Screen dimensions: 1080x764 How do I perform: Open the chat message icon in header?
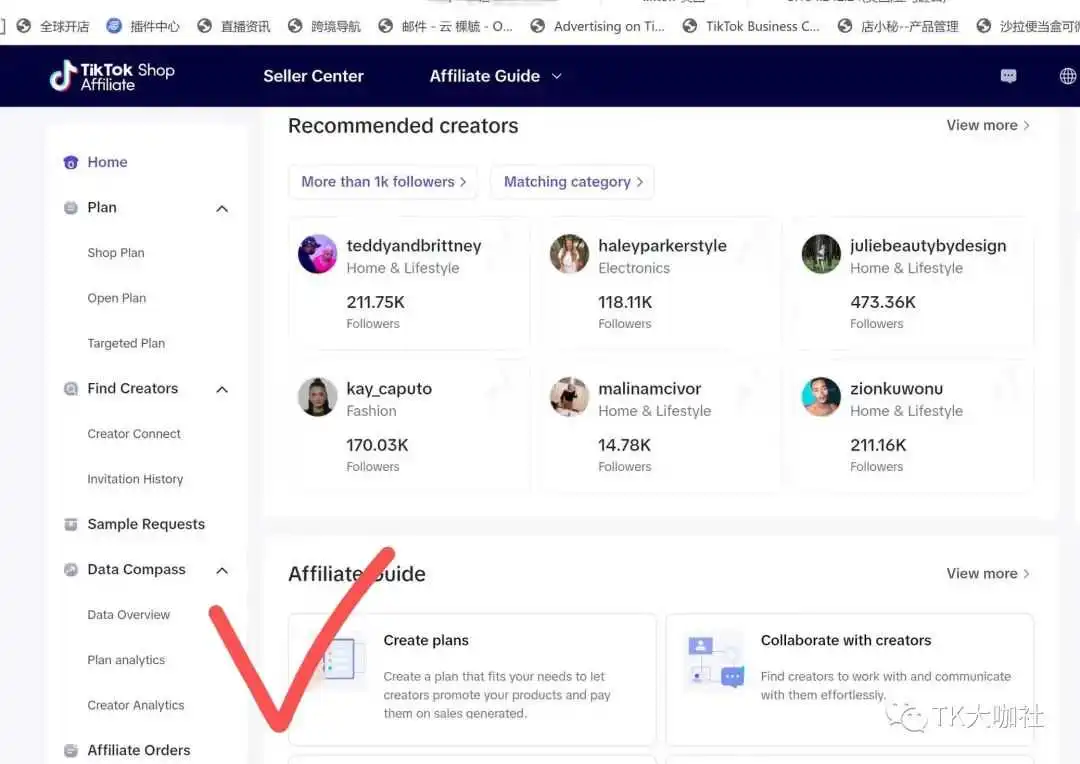(x=1008, y=76)
